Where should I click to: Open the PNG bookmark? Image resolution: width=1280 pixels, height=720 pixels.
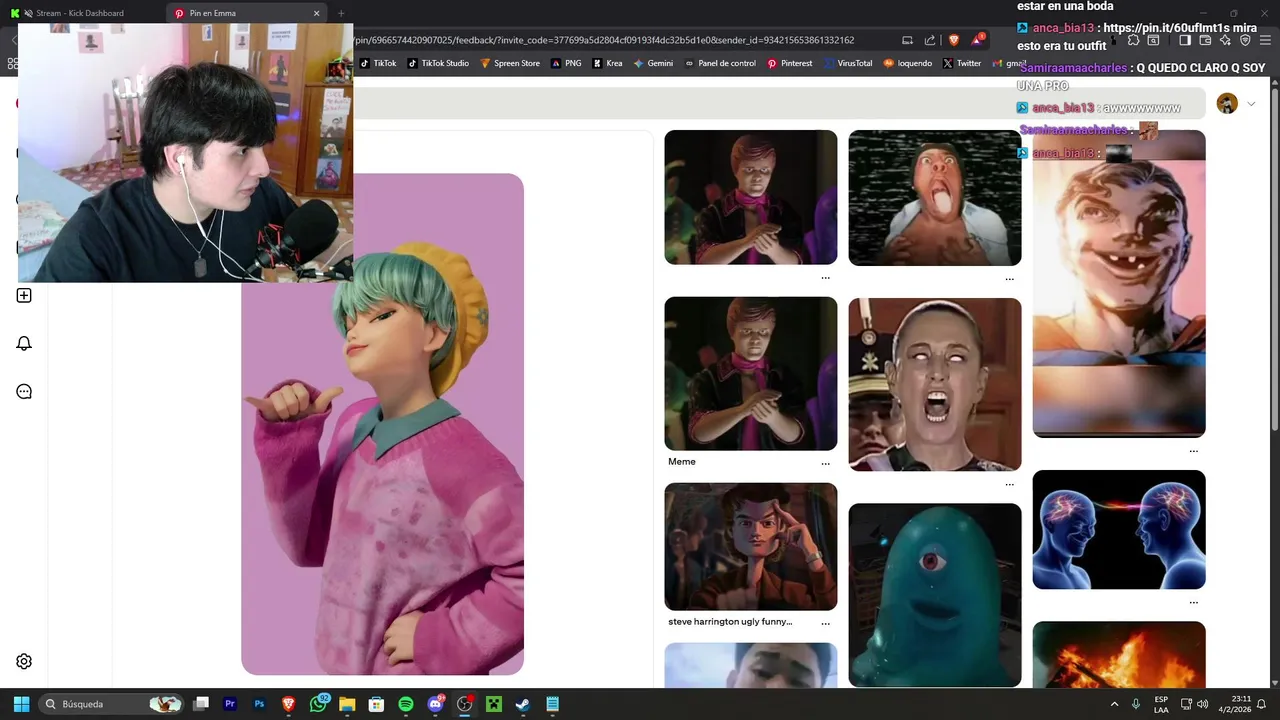566,63
